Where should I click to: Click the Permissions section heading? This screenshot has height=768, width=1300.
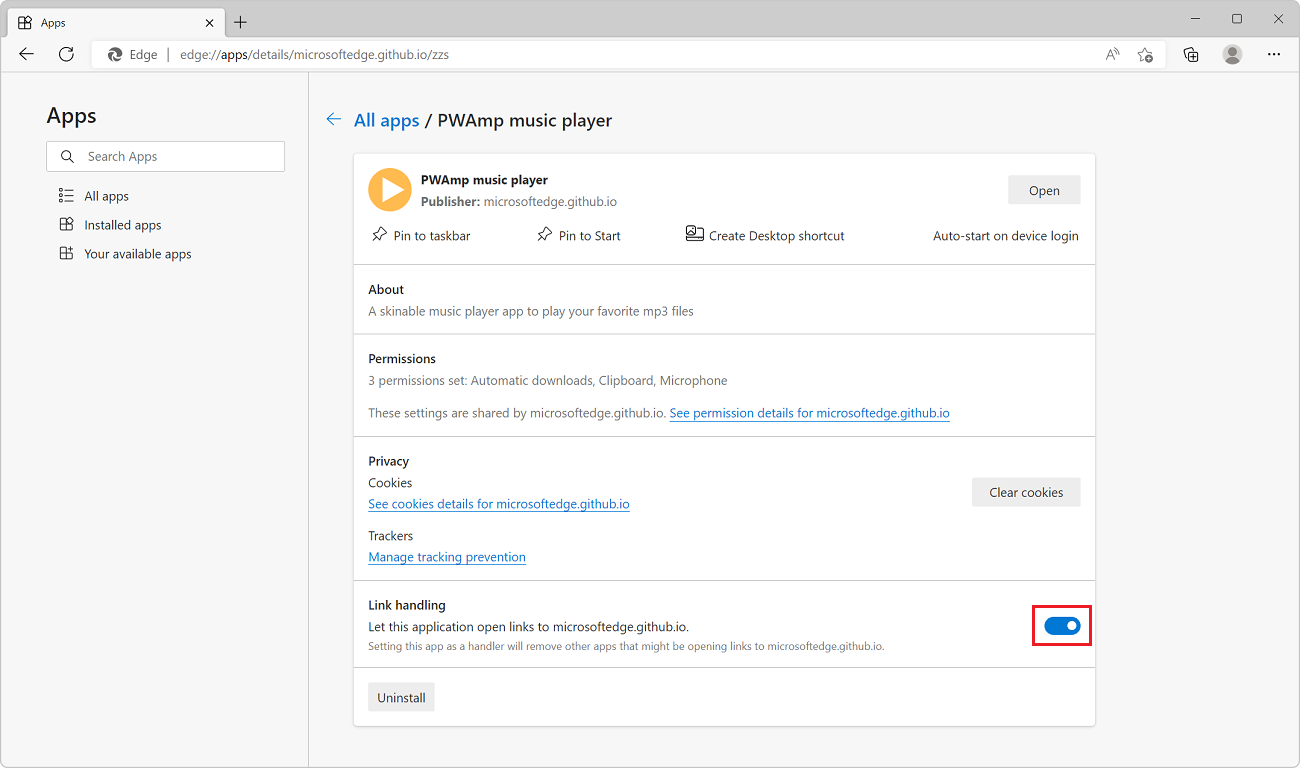[402, 358]
